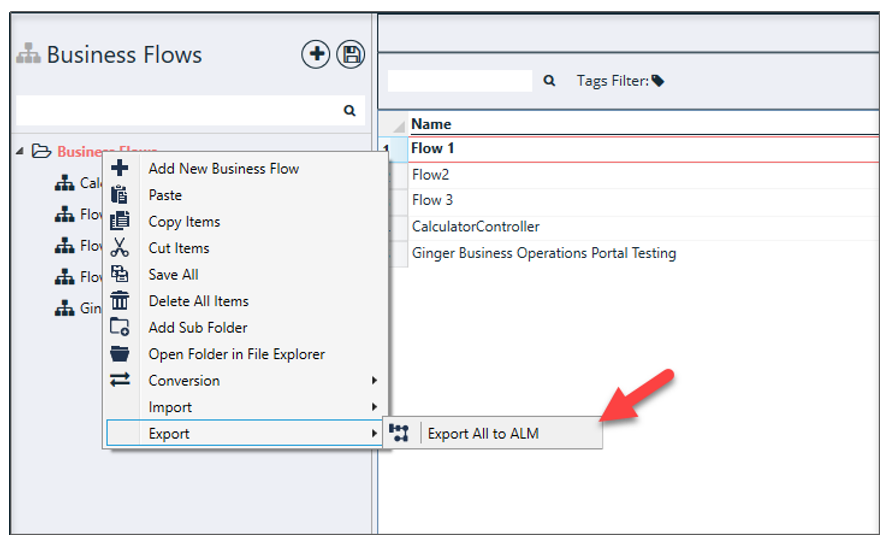Choose Export All to ALM
The width and height of the screenshot is (891, 542).
483,434
